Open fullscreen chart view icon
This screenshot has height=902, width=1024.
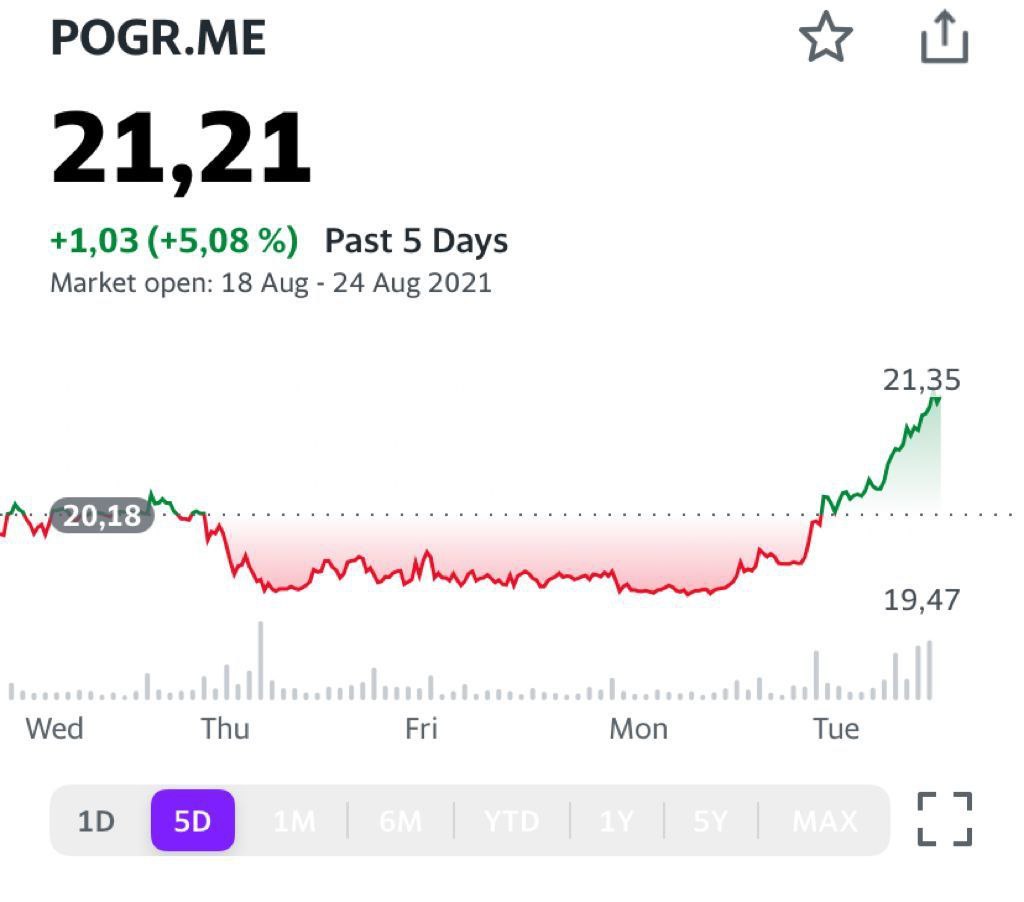click(x=945, y=820)
